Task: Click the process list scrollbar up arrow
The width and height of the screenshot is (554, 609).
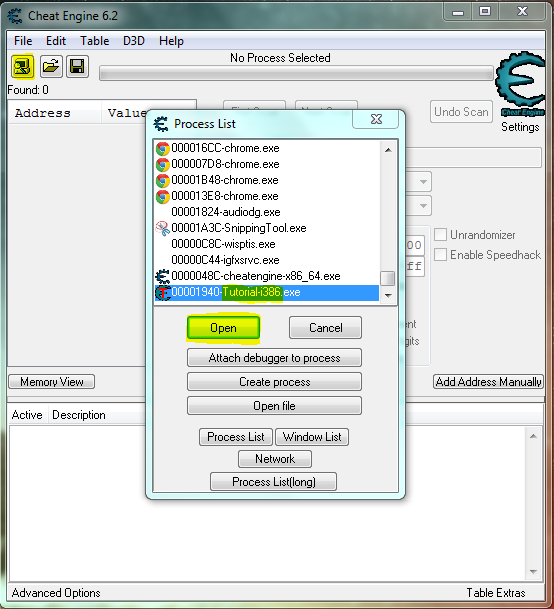Action: [x=388, y=150]
